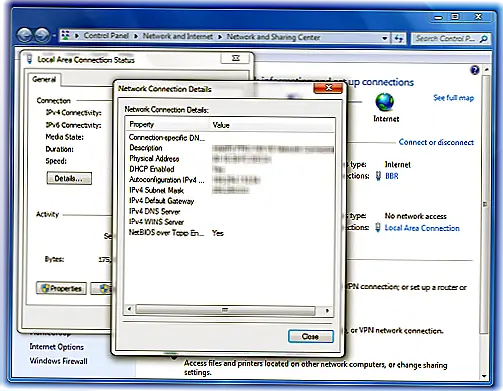The image size is (503, 391).
Task: Select Network and Sharing Center breadcrumb
Action: point(273,37)
